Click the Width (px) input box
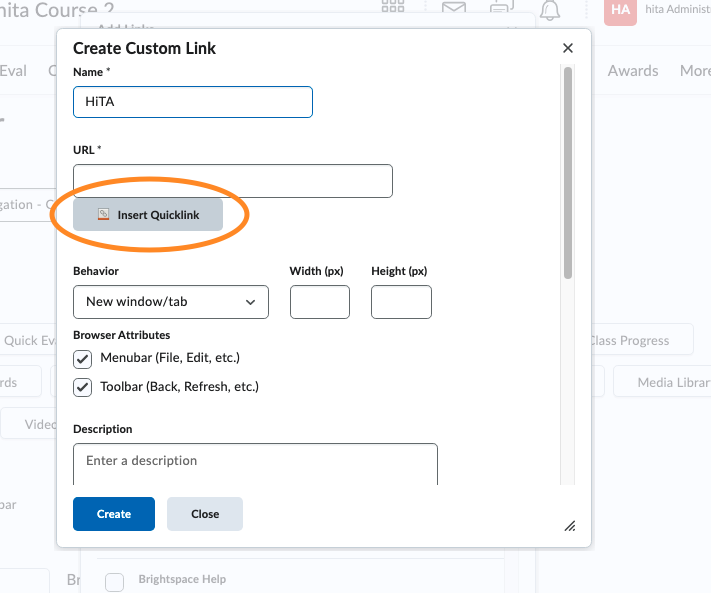This screenshot has height=593, width=711. point(320,302)
